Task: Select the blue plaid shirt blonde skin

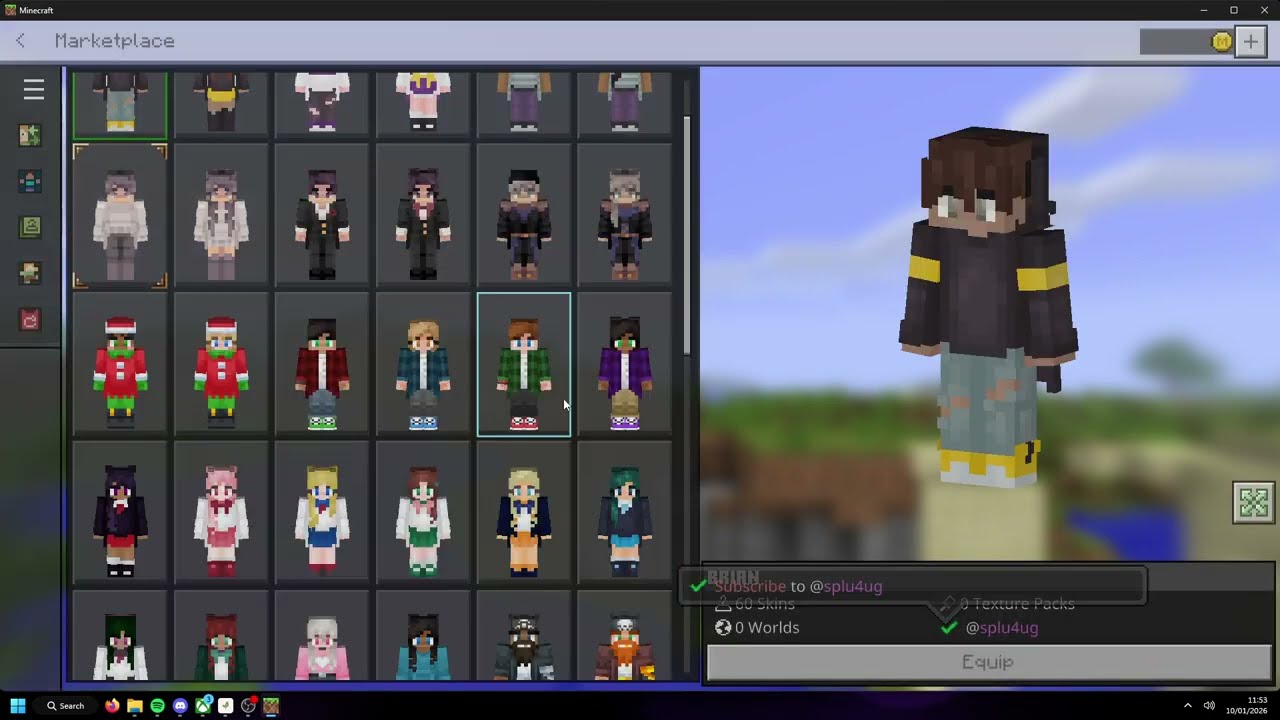Action: tap(423, 365)
